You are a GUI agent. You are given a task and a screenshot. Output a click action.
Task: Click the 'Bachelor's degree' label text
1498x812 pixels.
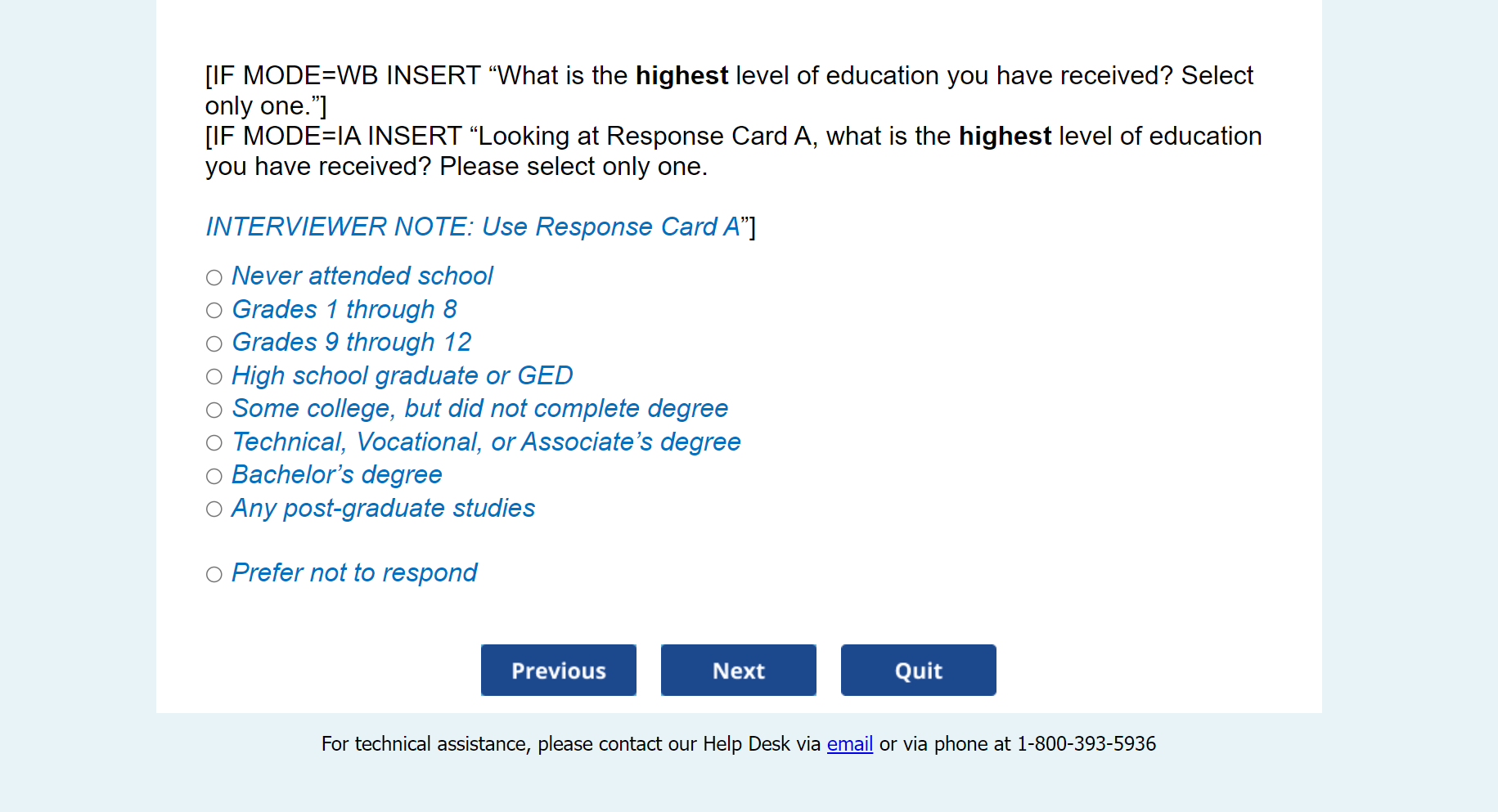pos(337,475)
